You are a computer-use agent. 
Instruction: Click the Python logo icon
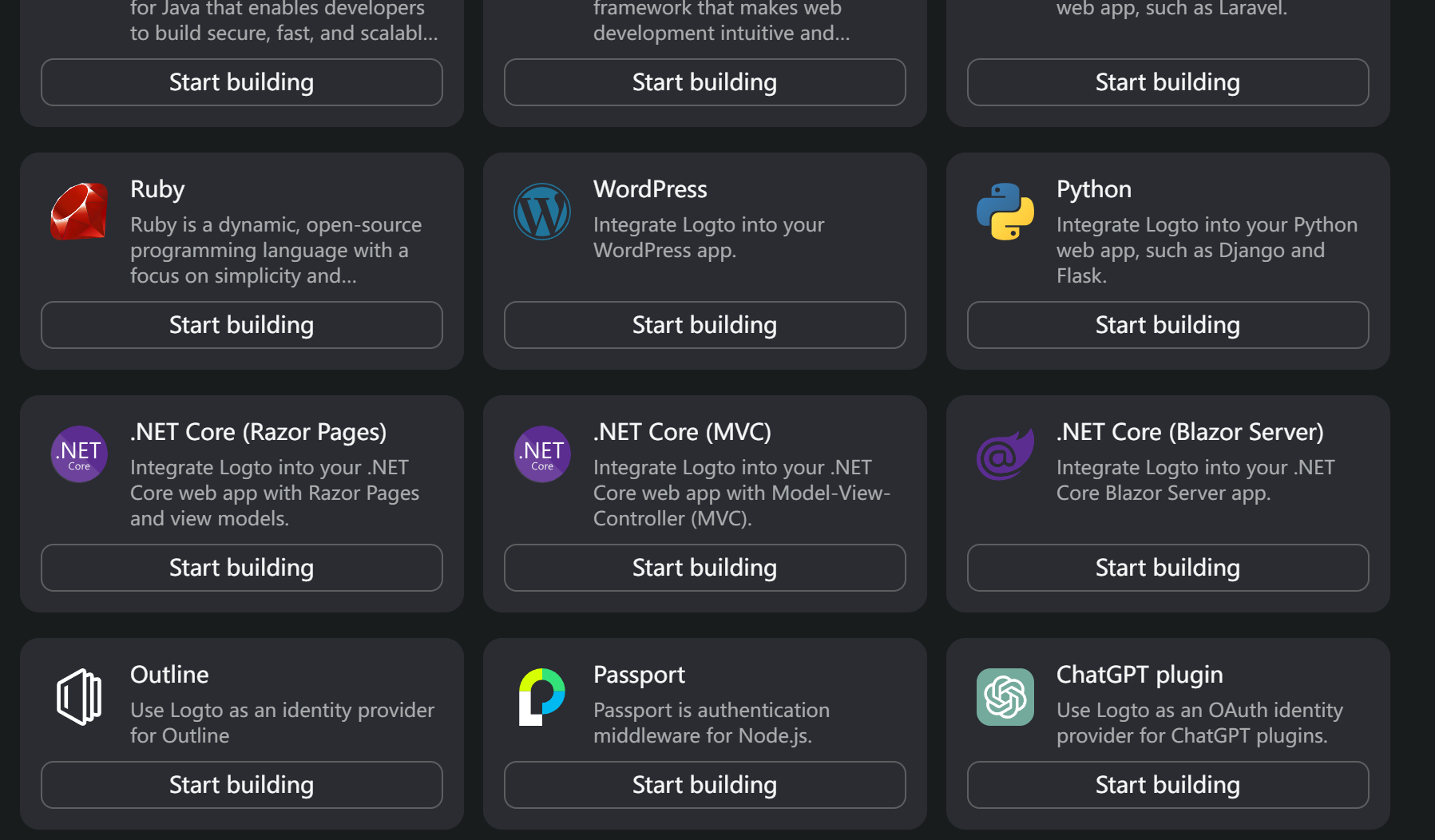pos(1005,212)
